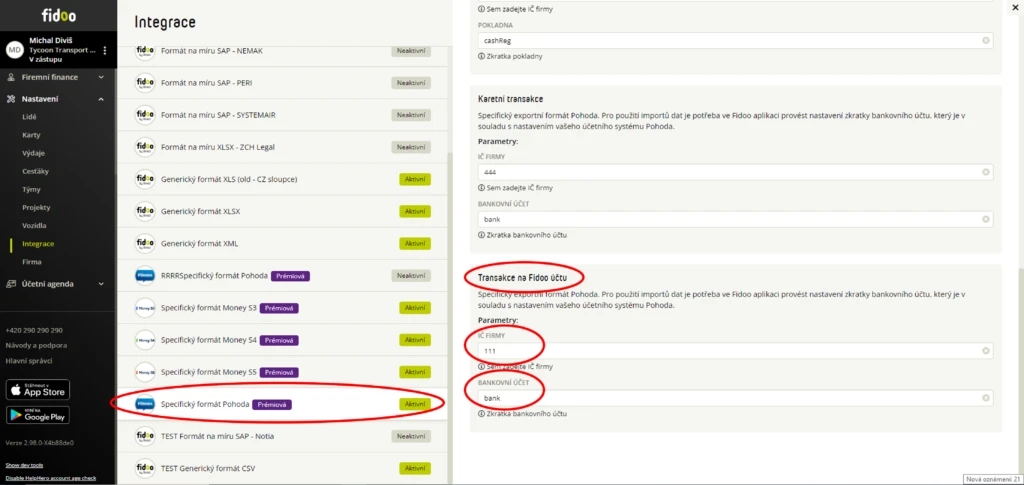Collapse the Nastavení section
This screenshot has height=485, width=1024.
pyautogui.click(x=101, y=99)
